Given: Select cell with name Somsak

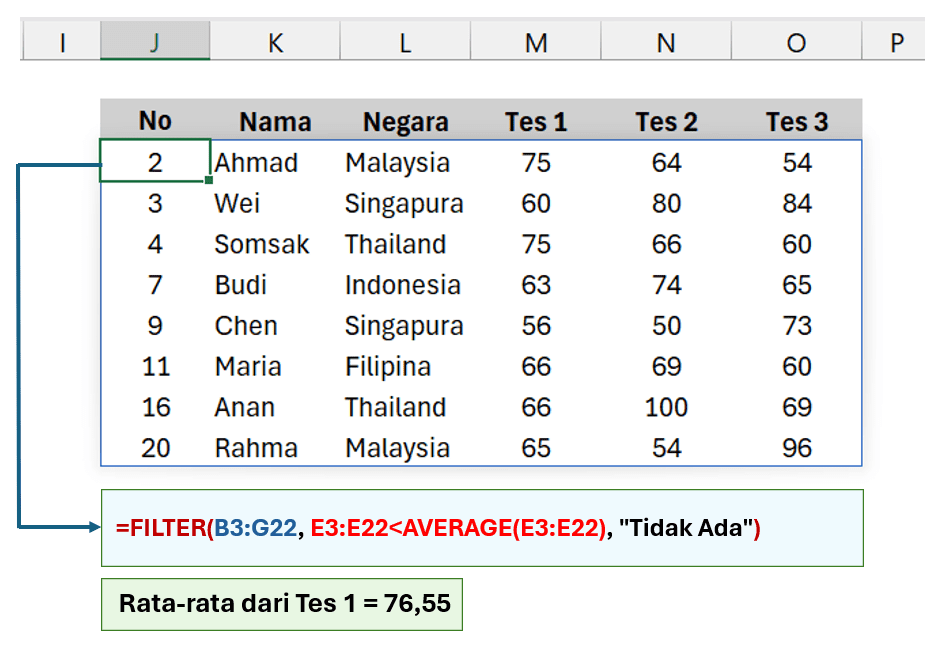Looking at the screenshot, I should coord(275,244).
